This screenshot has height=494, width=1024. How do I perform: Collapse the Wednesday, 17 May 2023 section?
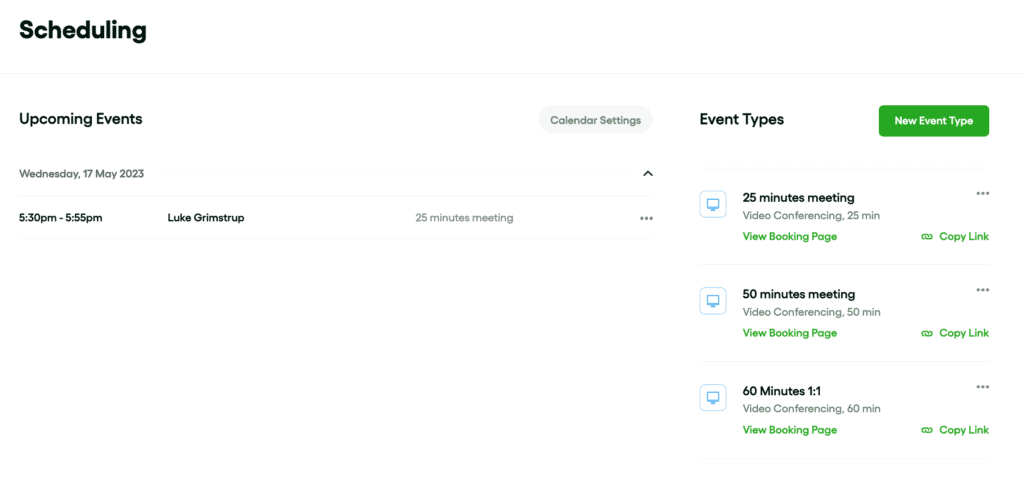[x=647, y=174]
